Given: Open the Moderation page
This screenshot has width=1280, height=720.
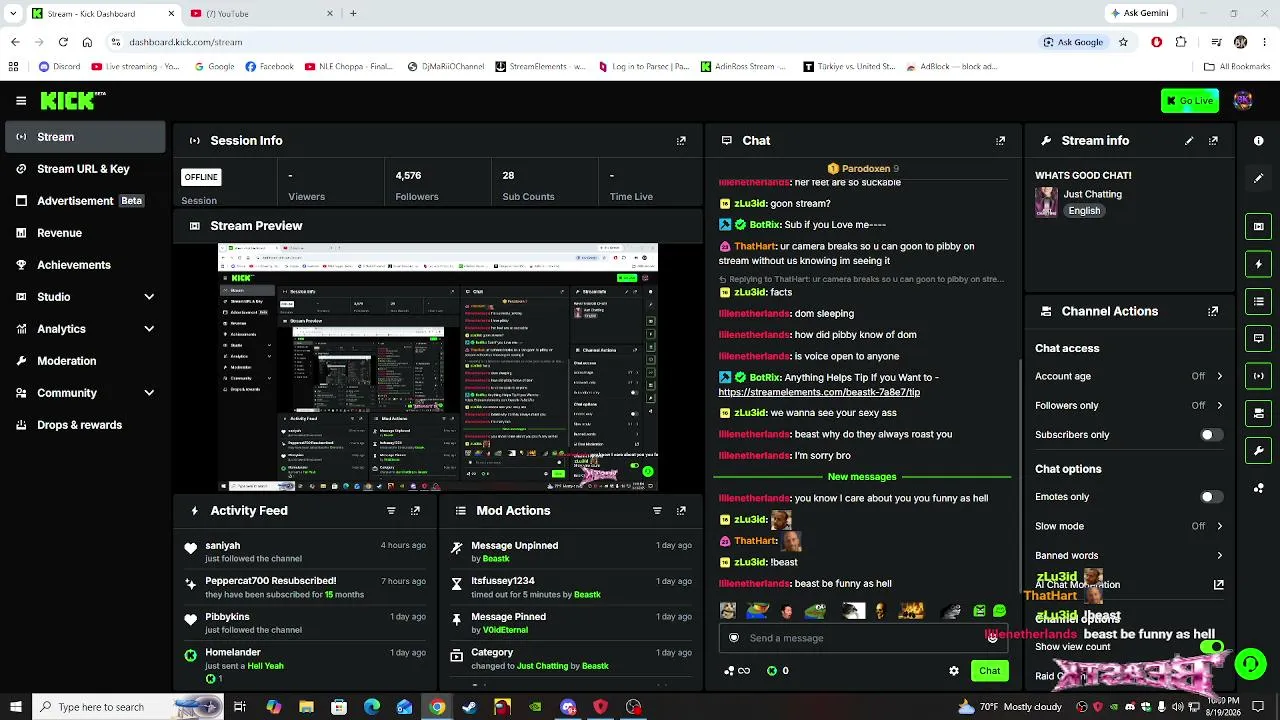Looking at the screenshot, I should point(85,361).
